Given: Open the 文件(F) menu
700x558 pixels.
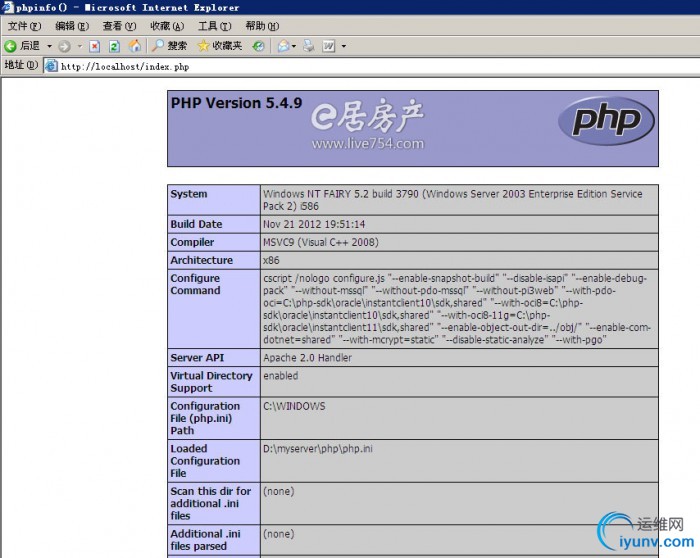Looking at the screenshot, I should coord(24,26).
